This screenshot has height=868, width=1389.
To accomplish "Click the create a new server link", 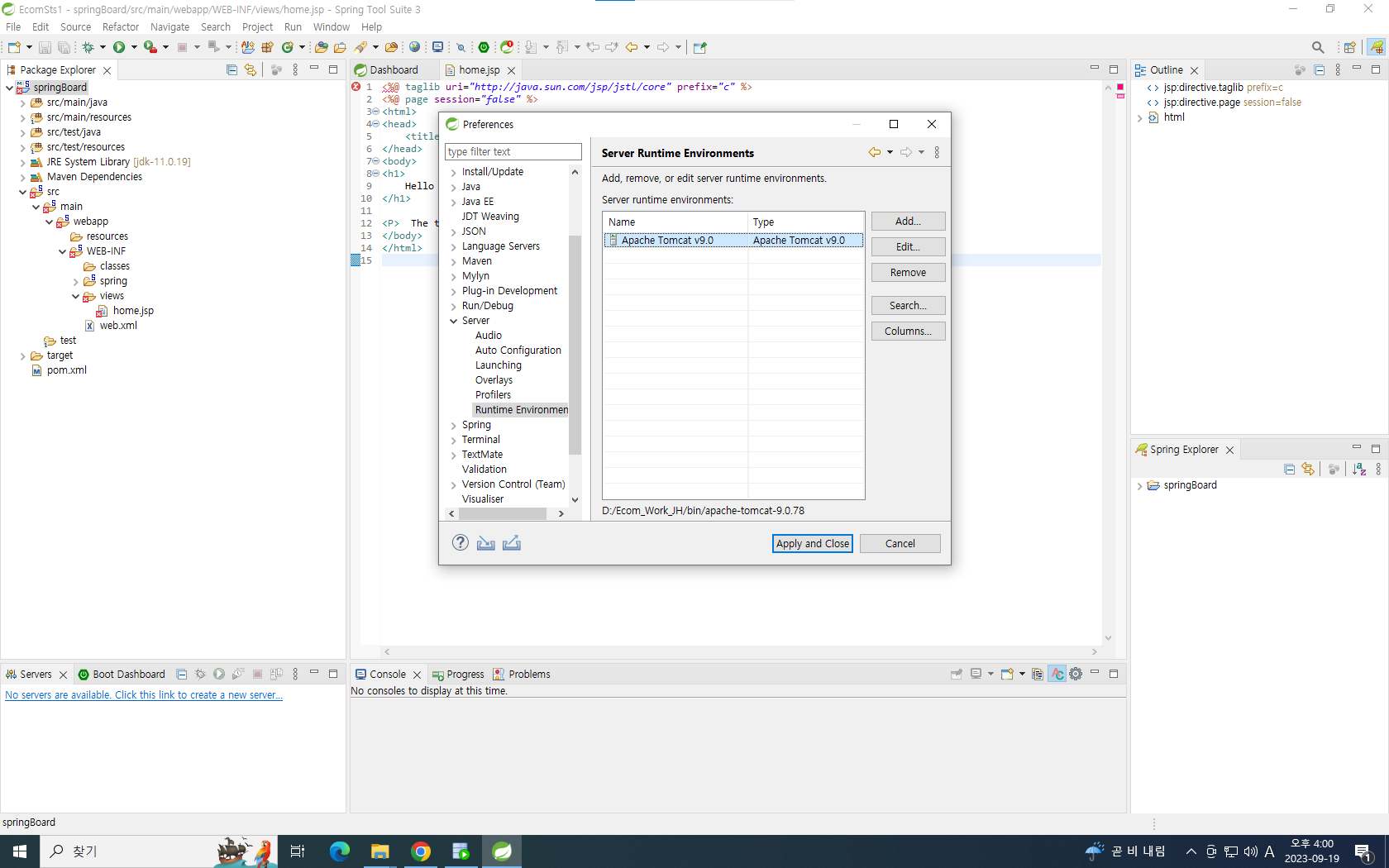I will click(144, 695).
